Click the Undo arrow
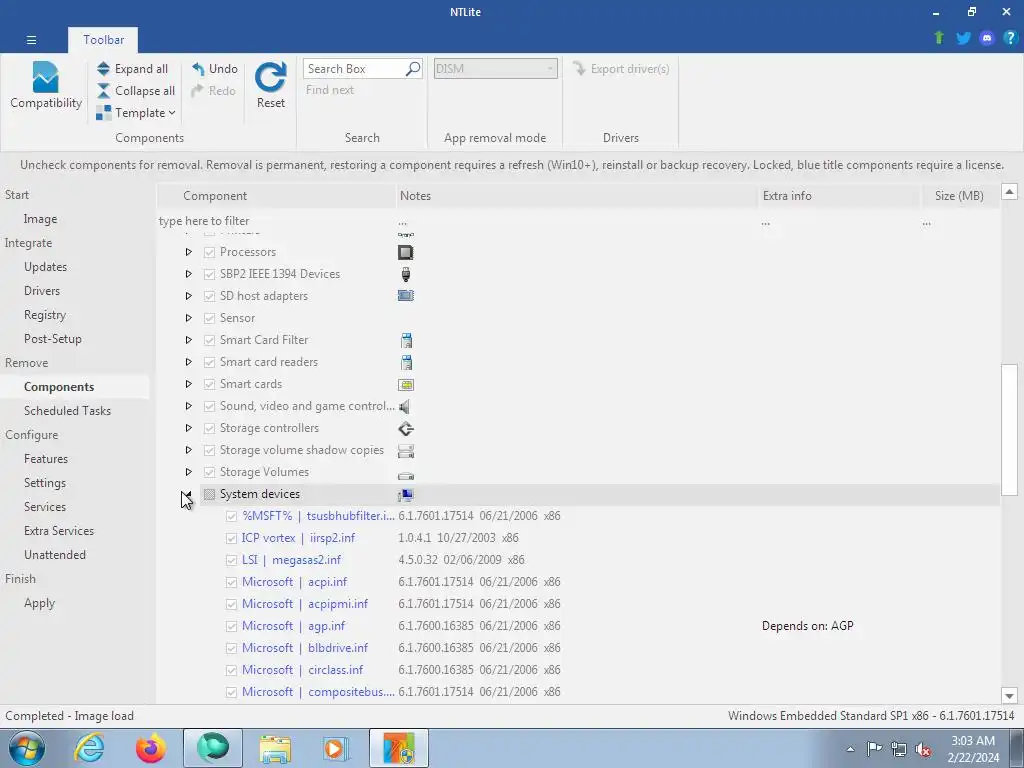The height and width of the screenshot is (768, 1024). pyautogui.click(x=198, y=69)
